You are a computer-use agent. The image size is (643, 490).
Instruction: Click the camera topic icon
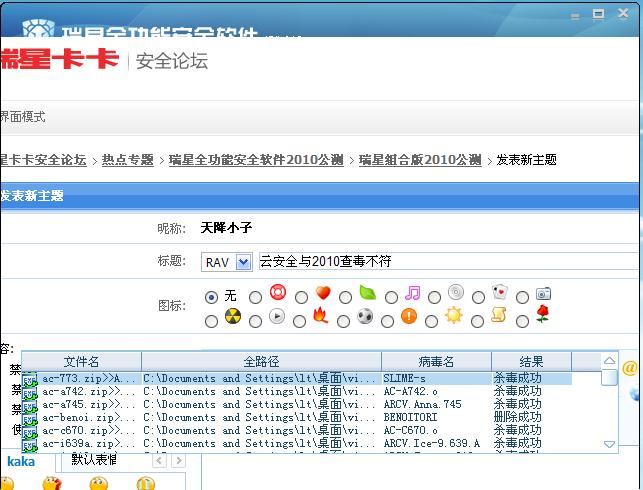click(543, 294)
